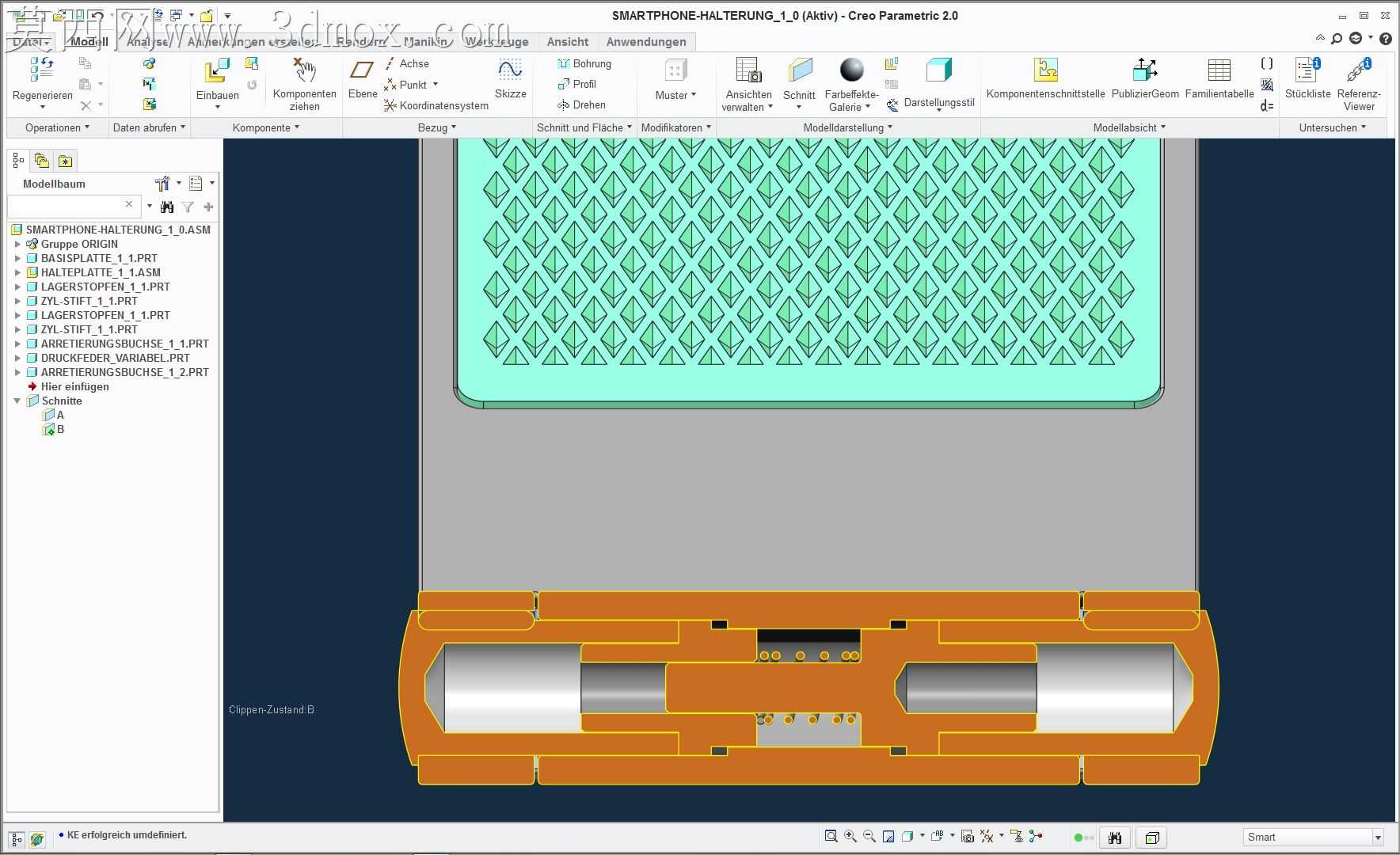Open the Daten abrufen group menu
This screenshot has width=1400, height=855.
click(x=149, y=127)
